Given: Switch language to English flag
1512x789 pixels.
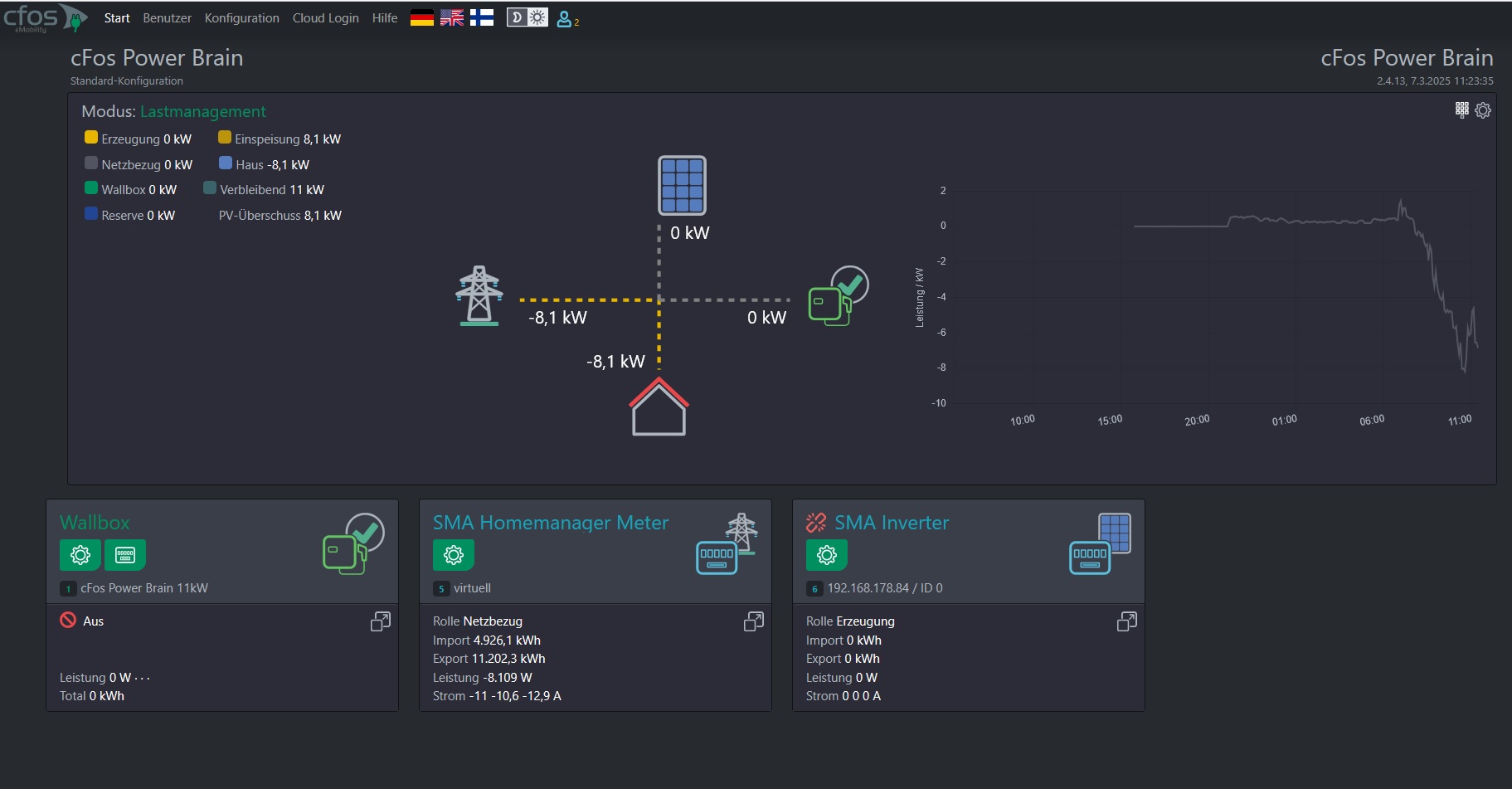Looking at the screenshot, I should click(x=452, y=18).
